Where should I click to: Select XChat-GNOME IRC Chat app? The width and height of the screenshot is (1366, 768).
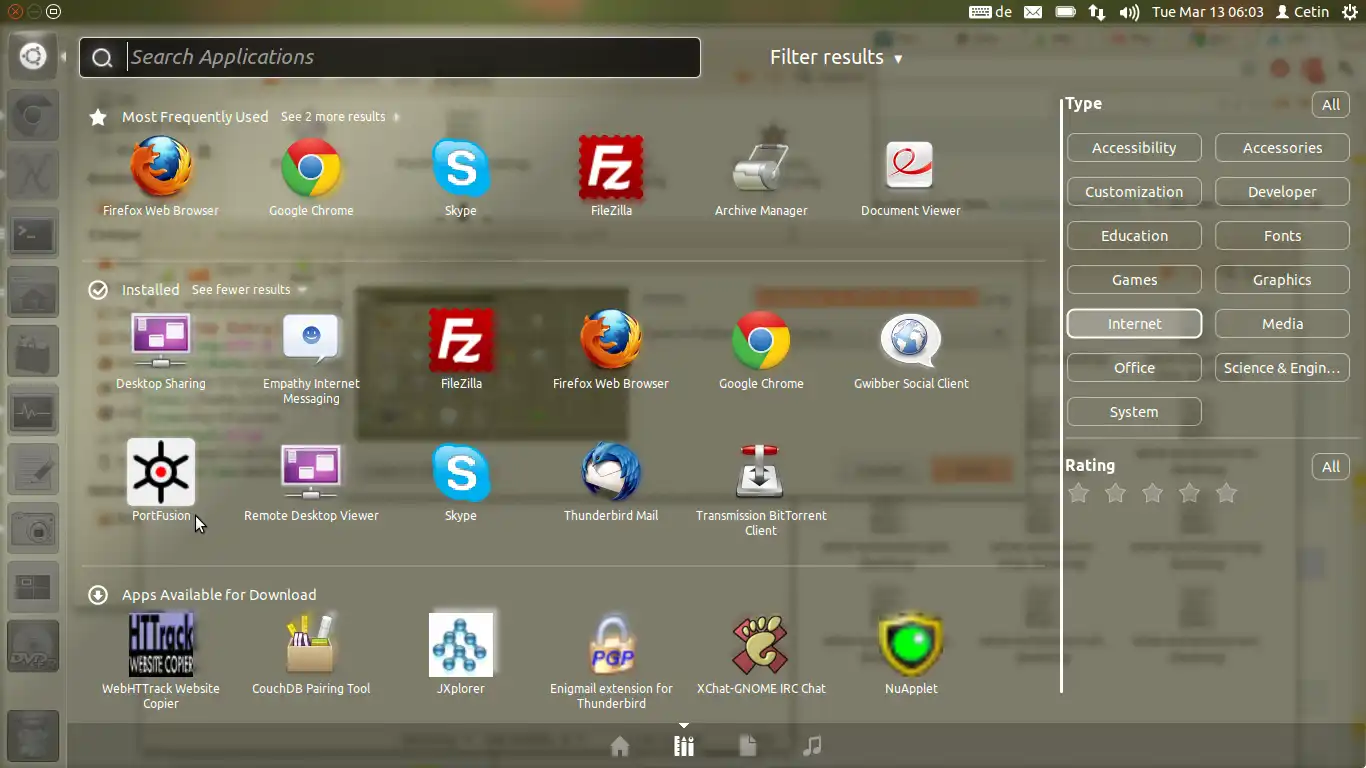pyautogui.click(x=761, y=654)
